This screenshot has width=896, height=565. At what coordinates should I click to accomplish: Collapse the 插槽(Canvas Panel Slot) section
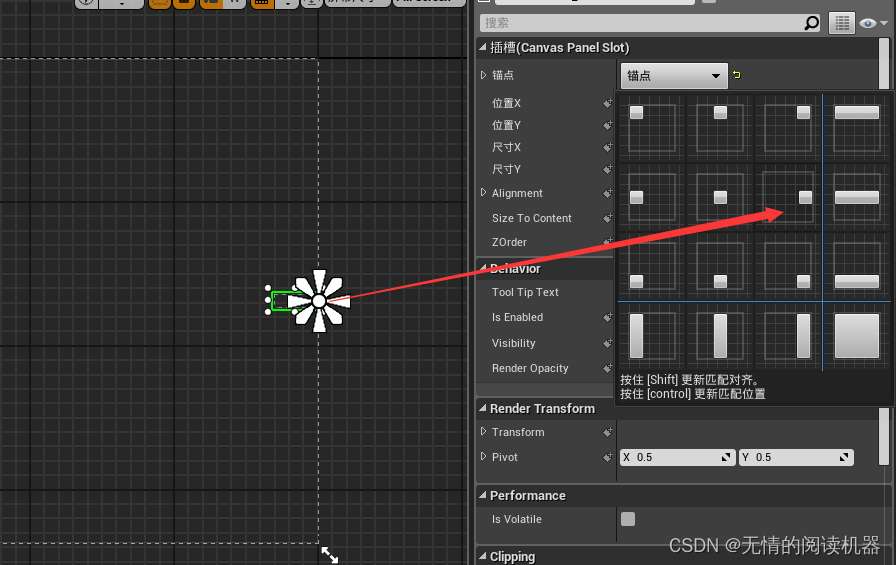(483, 47)
